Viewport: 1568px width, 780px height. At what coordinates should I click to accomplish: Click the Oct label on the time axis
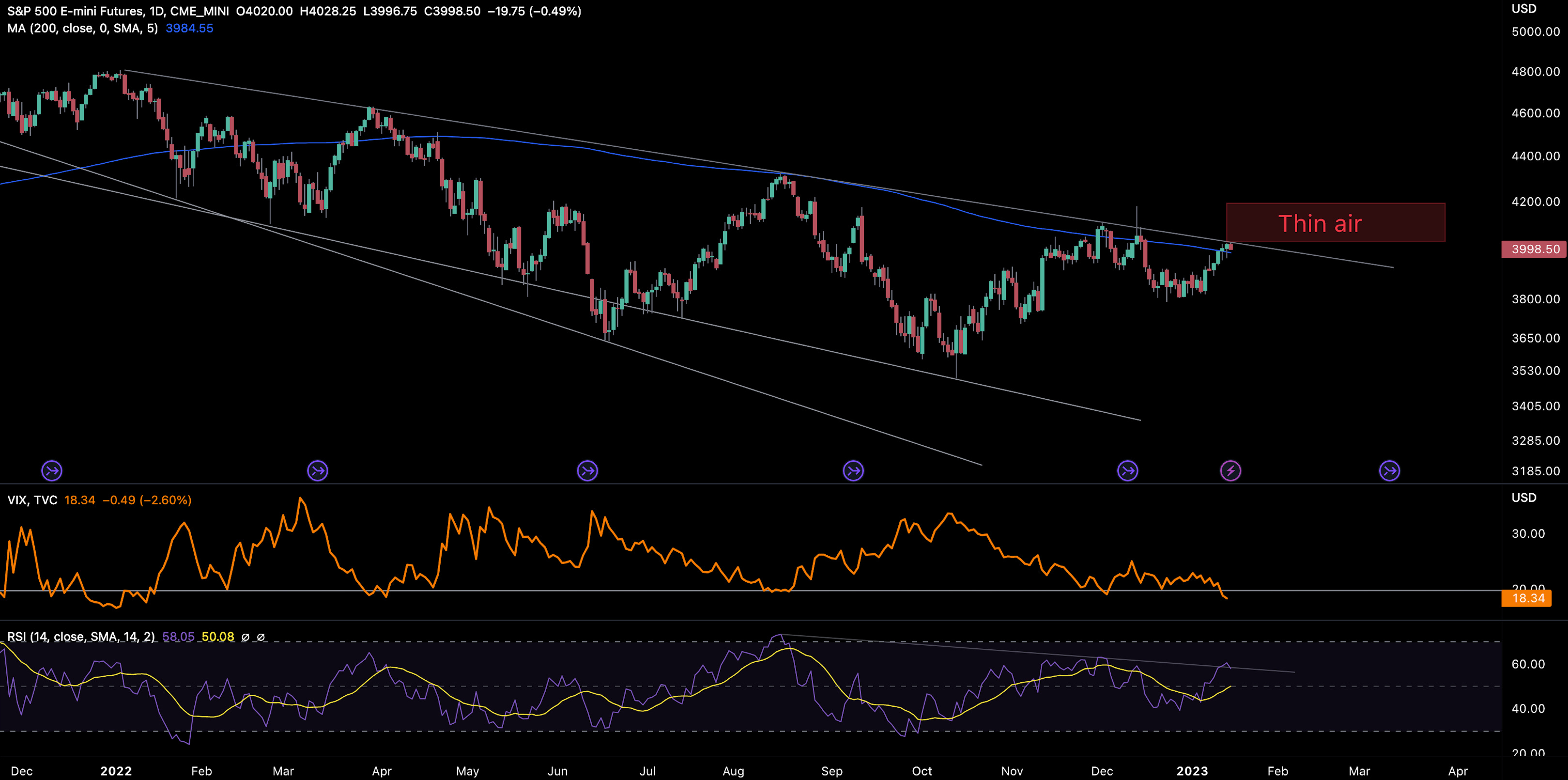click(x=922, y=771)
